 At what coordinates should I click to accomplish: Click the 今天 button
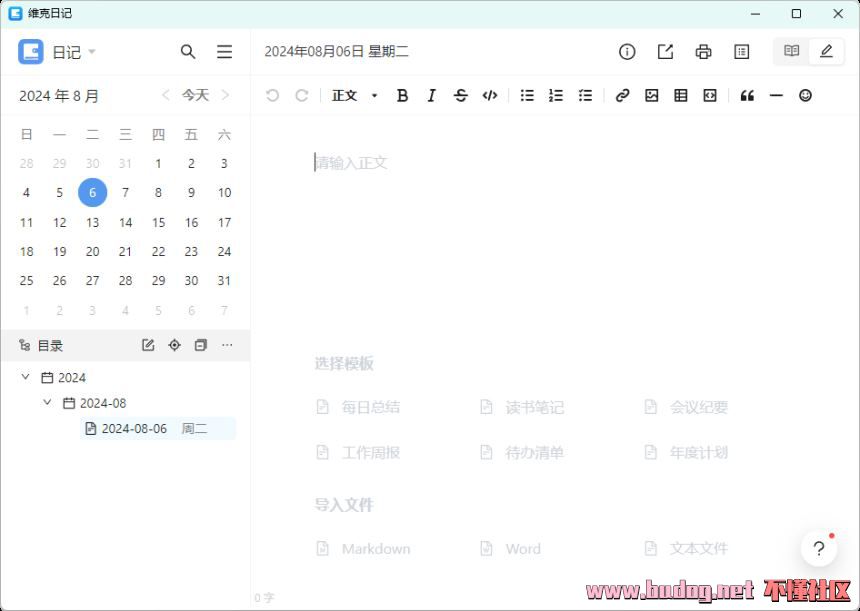pyautogui.click(x=195, y=96)
